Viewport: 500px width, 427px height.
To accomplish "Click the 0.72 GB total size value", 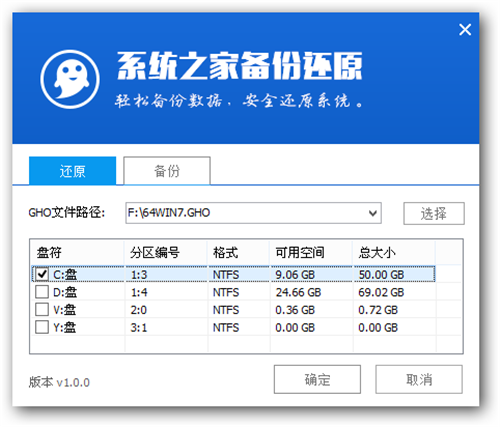I will [378, 310].
